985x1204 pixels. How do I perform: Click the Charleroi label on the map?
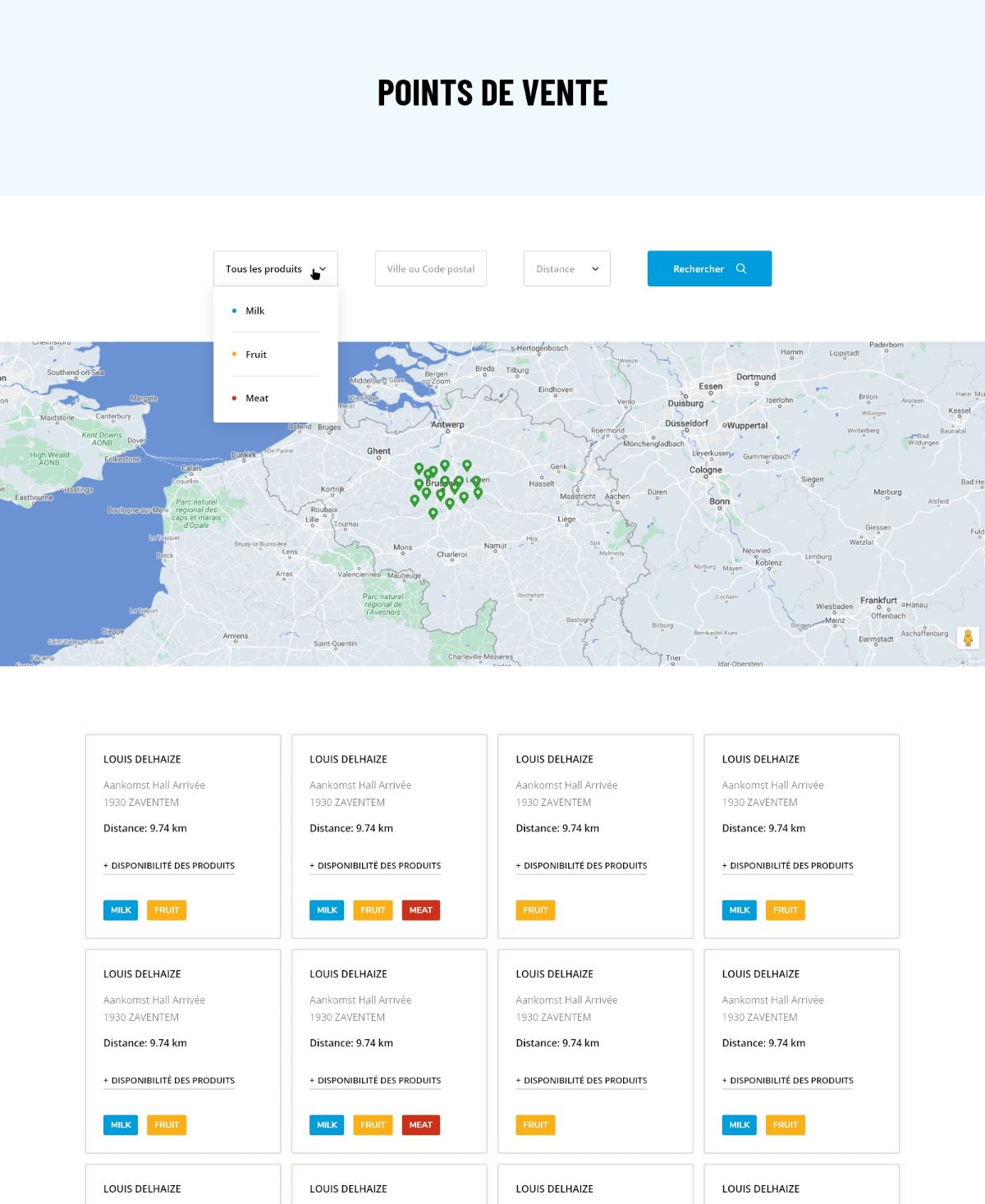click(x=452, y=555)
